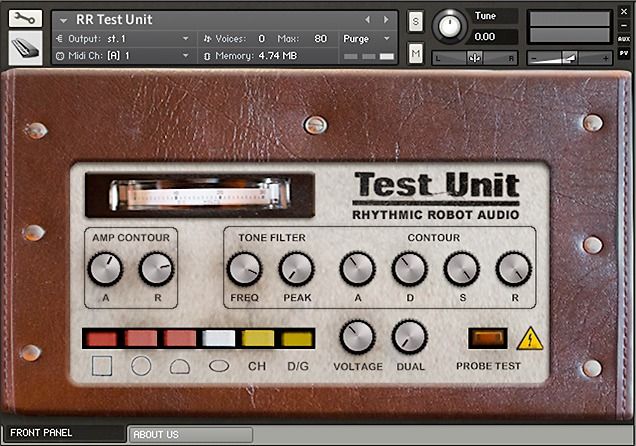The height and width of the screenshot is (446, 636).
Task: Mute the instrument with M button
Action: pos(415,53)
